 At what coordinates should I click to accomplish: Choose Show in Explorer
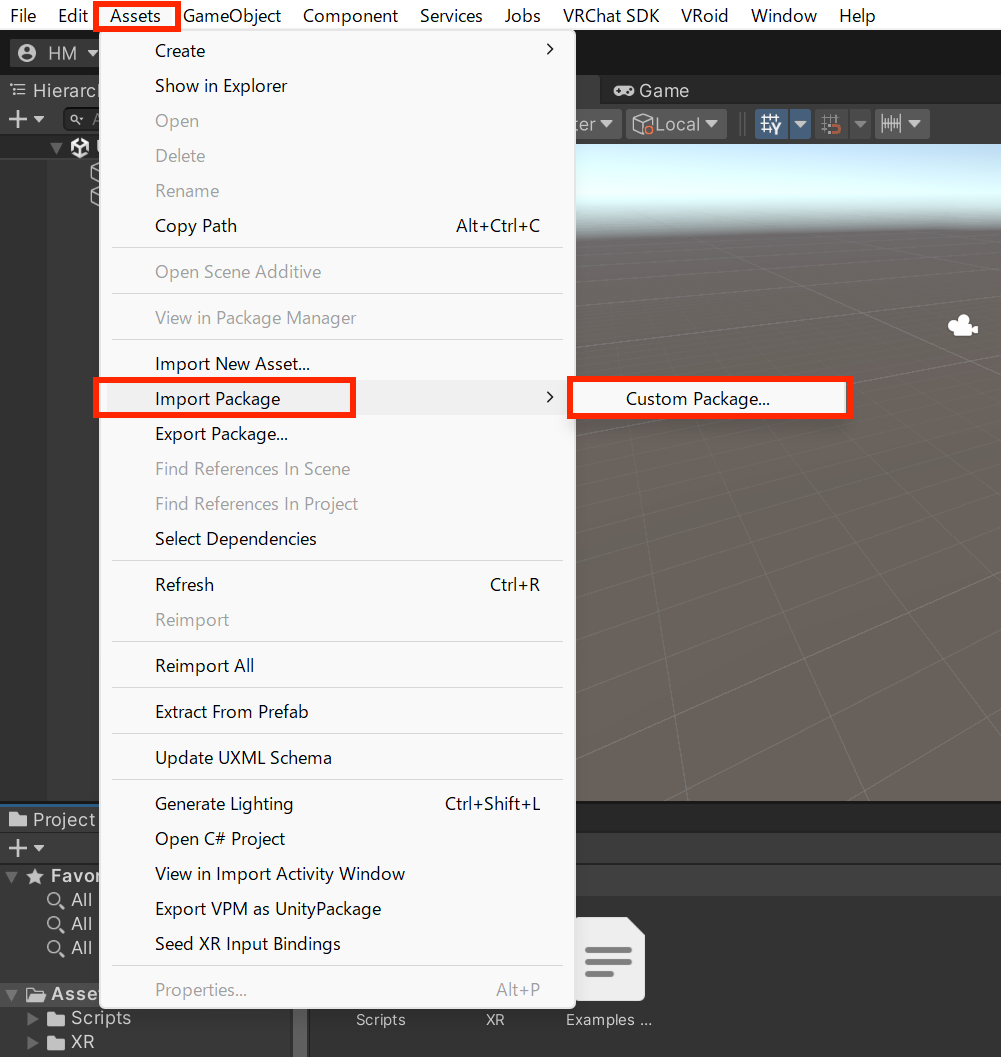337,86
